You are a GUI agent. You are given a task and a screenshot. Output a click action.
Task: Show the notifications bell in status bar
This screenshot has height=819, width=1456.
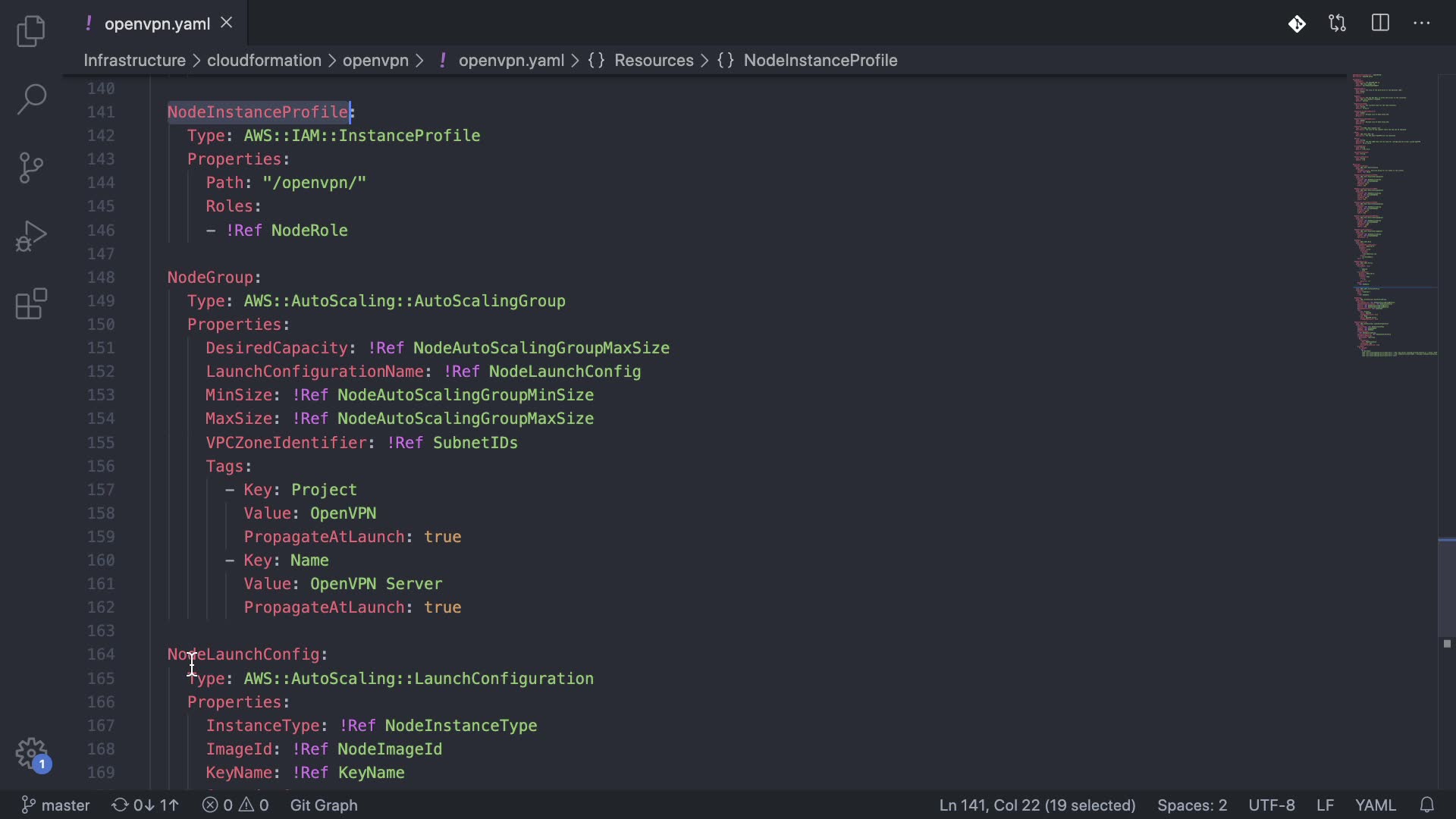coord(1426,805)
